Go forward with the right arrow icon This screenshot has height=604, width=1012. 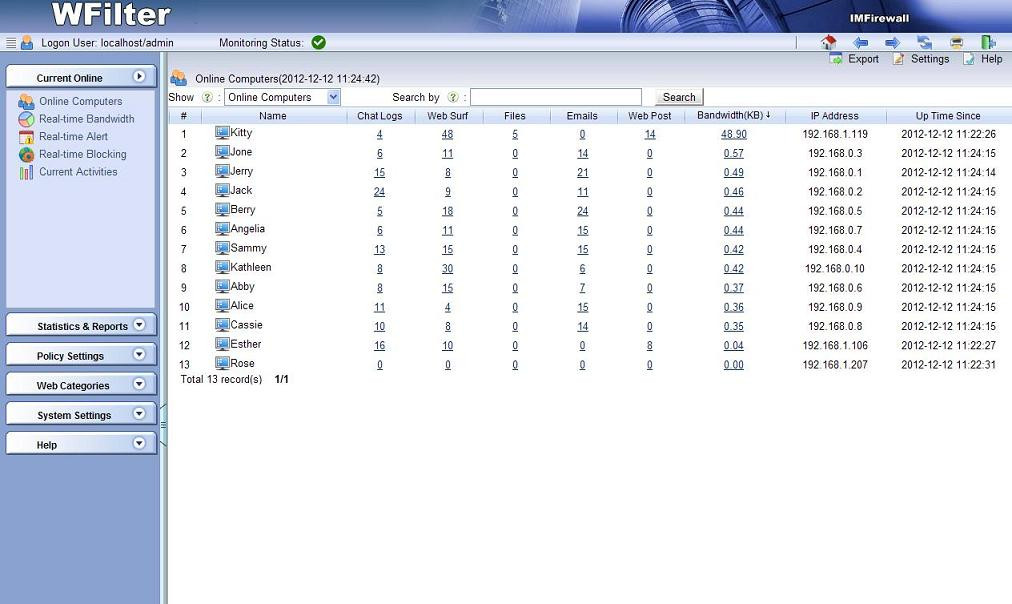click(893, 43)
